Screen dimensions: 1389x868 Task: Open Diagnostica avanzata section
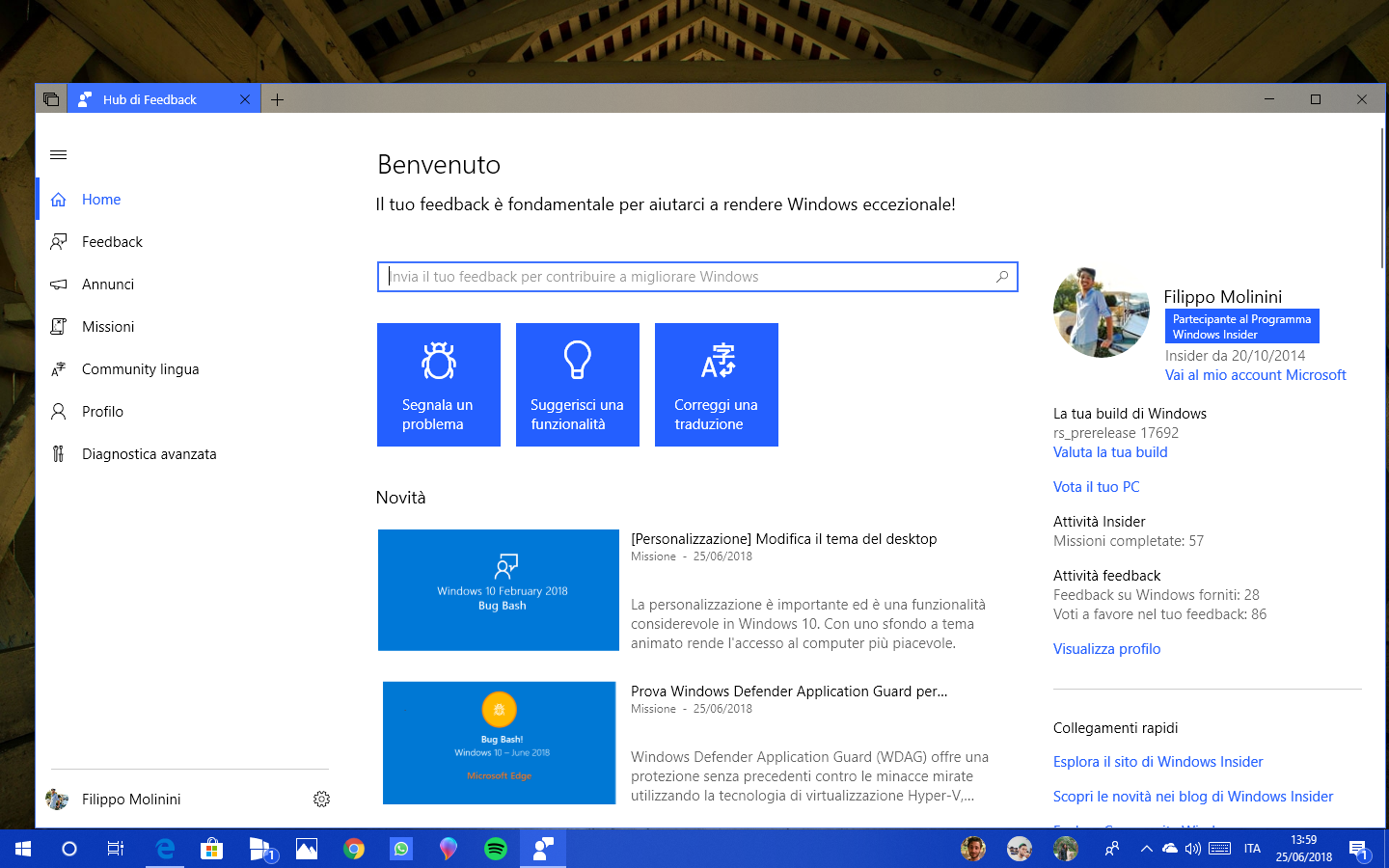[183, 453]
